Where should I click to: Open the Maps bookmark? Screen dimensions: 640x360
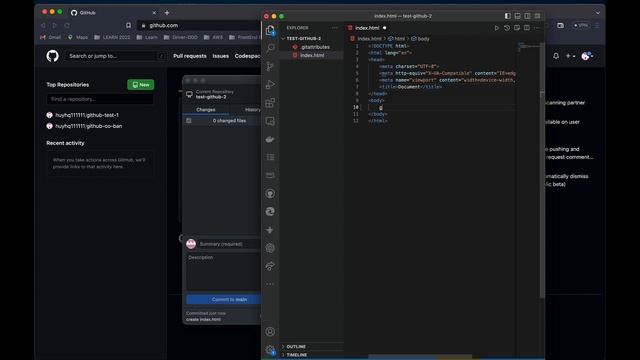78,37
